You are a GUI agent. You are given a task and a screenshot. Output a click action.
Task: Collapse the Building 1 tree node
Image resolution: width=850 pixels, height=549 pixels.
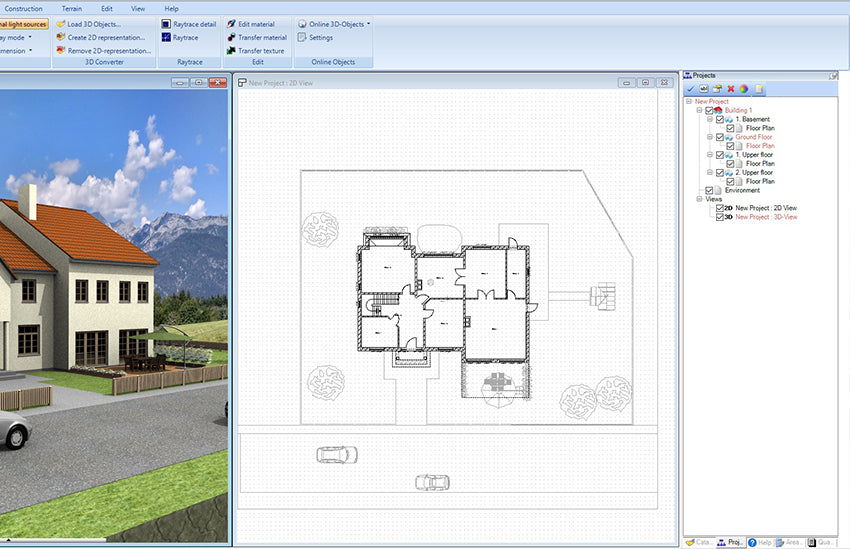(x=699, y=110)
